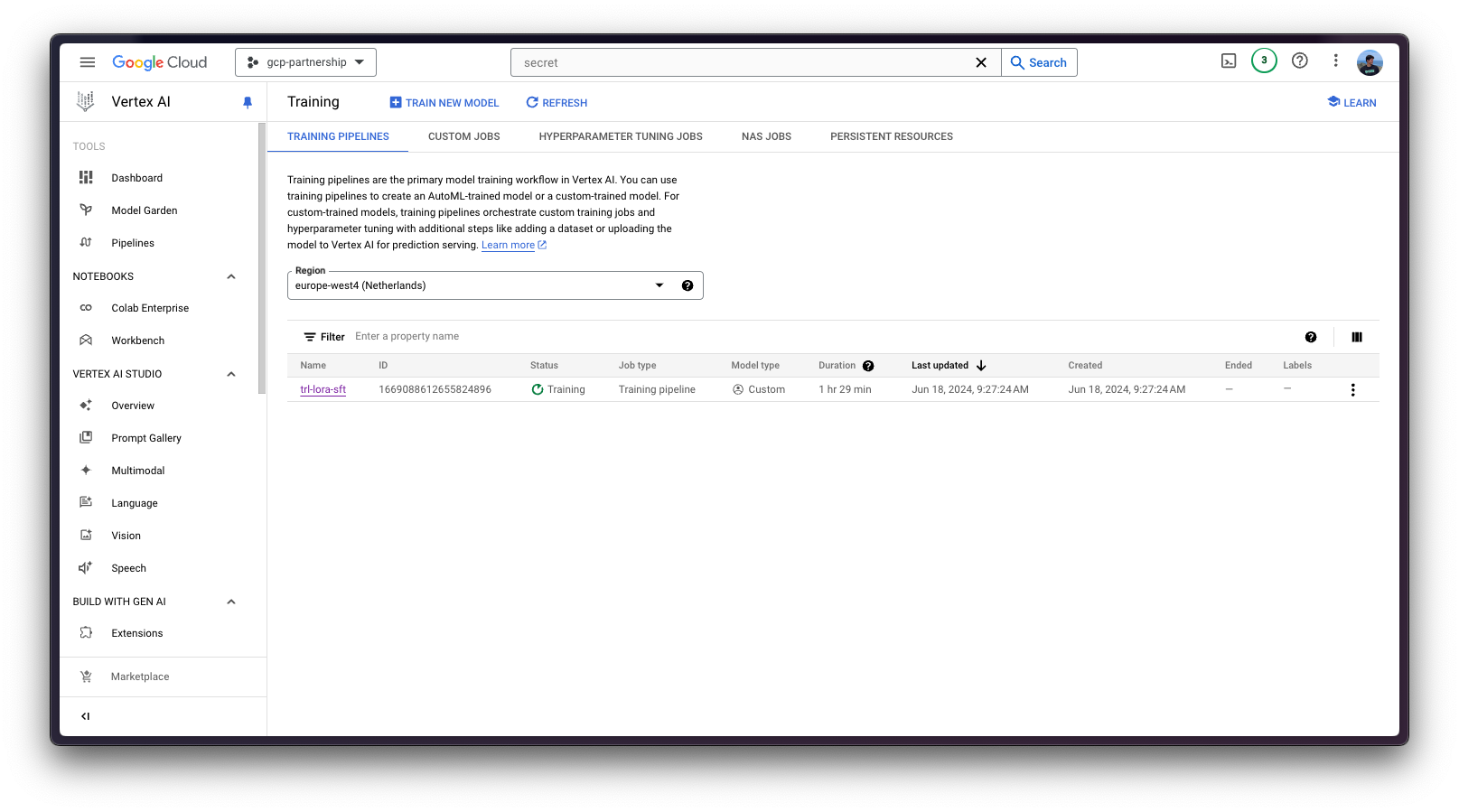Switch to the Custom Jobs tab

pyautogui.click(x=464, y=136)
